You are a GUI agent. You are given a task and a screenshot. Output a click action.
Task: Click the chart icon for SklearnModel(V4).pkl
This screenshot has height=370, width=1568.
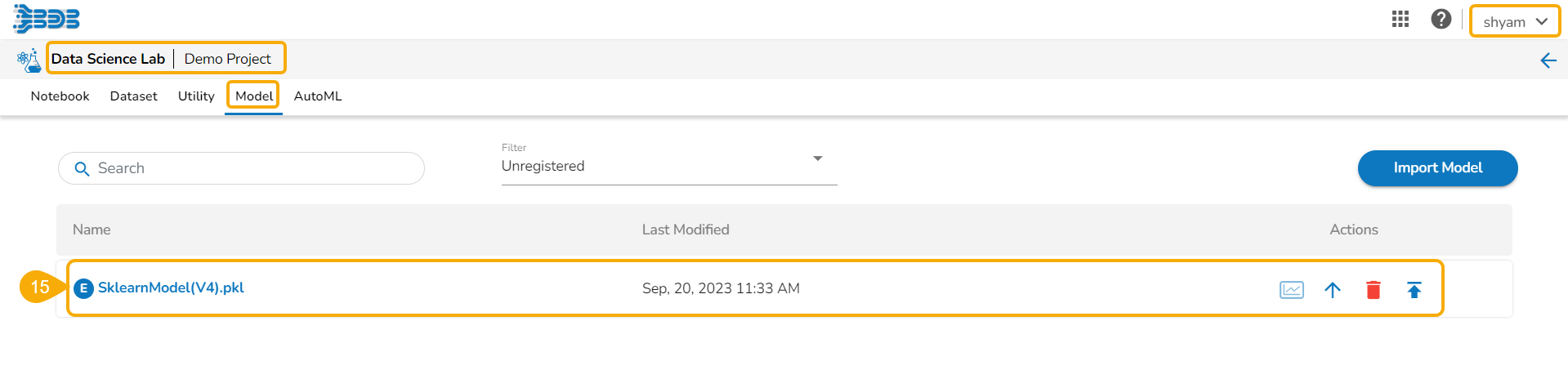click(x=1291, y=290)
